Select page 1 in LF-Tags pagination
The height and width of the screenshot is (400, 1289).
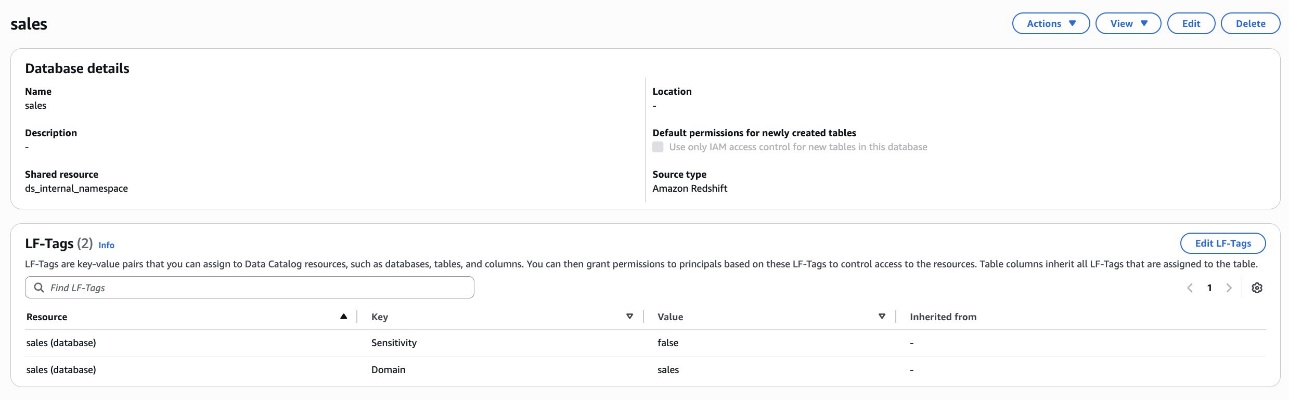[x=1209, y=288]
